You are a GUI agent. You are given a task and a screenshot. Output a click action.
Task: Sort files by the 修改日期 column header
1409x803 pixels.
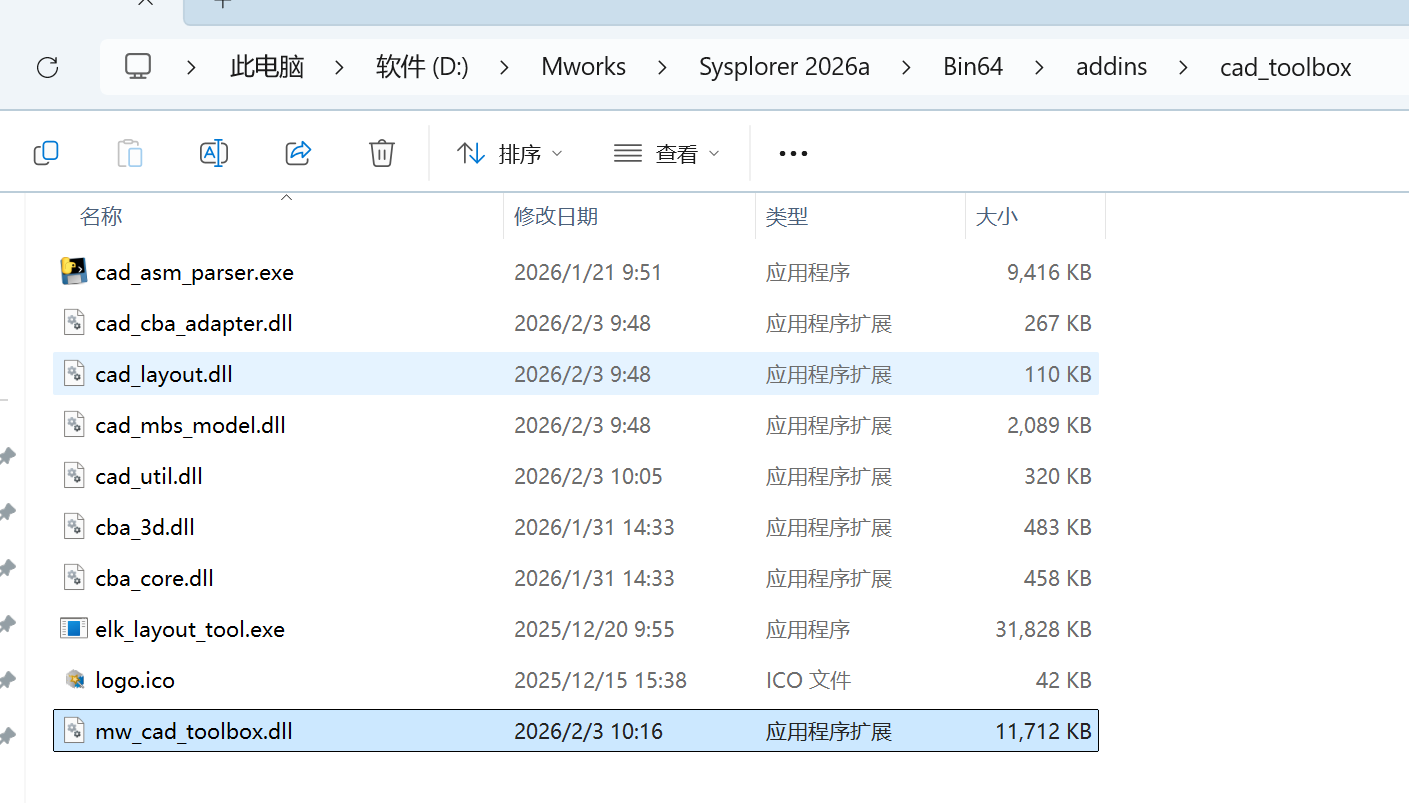(556, 216)
